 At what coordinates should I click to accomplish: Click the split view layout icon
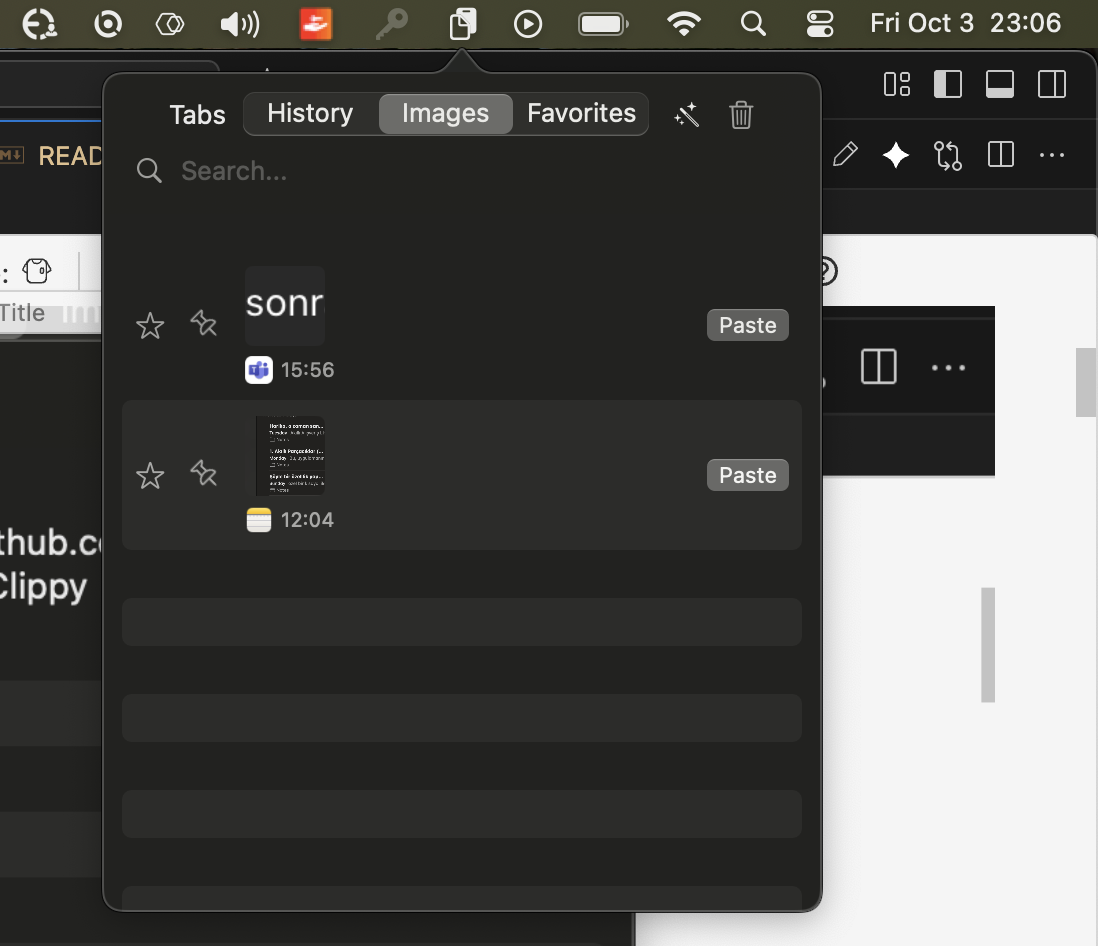[x=1001, y=155]
